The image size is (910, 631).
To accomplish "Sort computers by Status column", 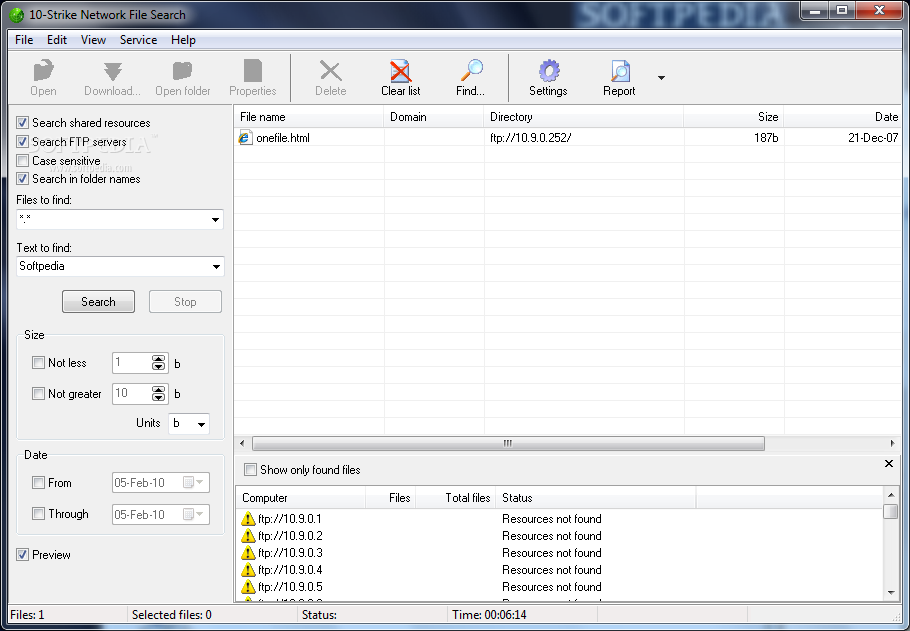I will [596, 497].
